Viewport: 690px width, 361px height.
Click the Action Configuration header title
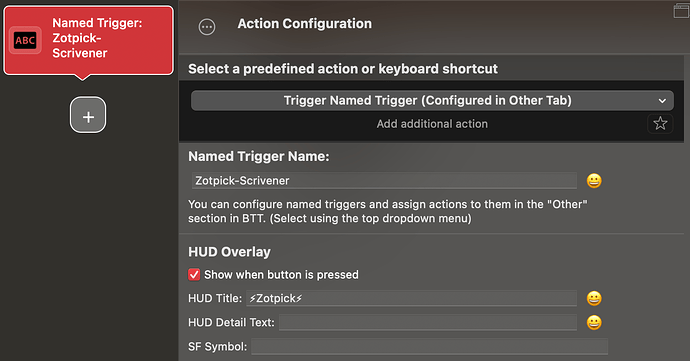click(x=305, y=24)
